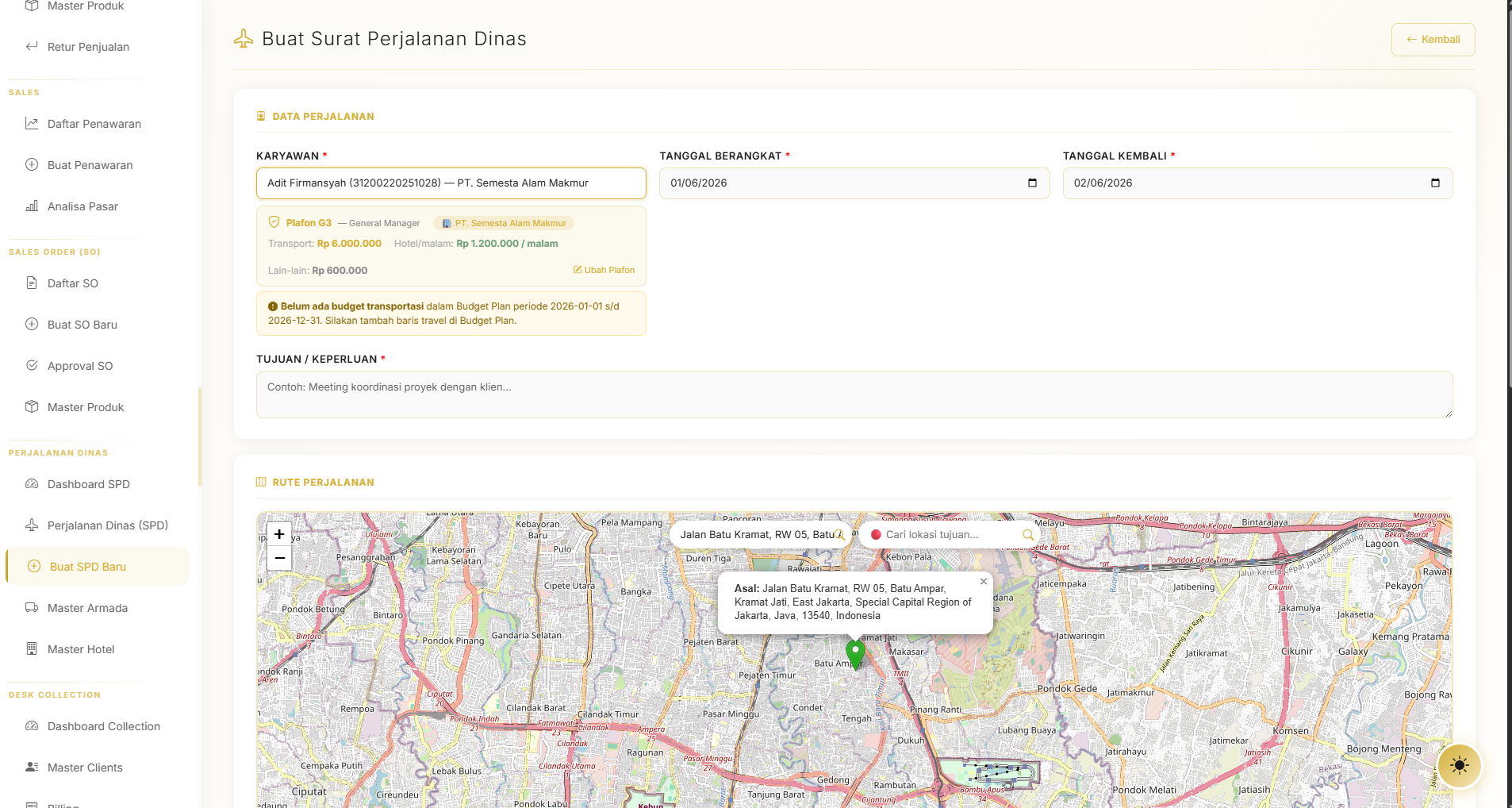Open Daftar Penawaran page
Viewport: 1512px width, 808px height.
click(94, 124)
